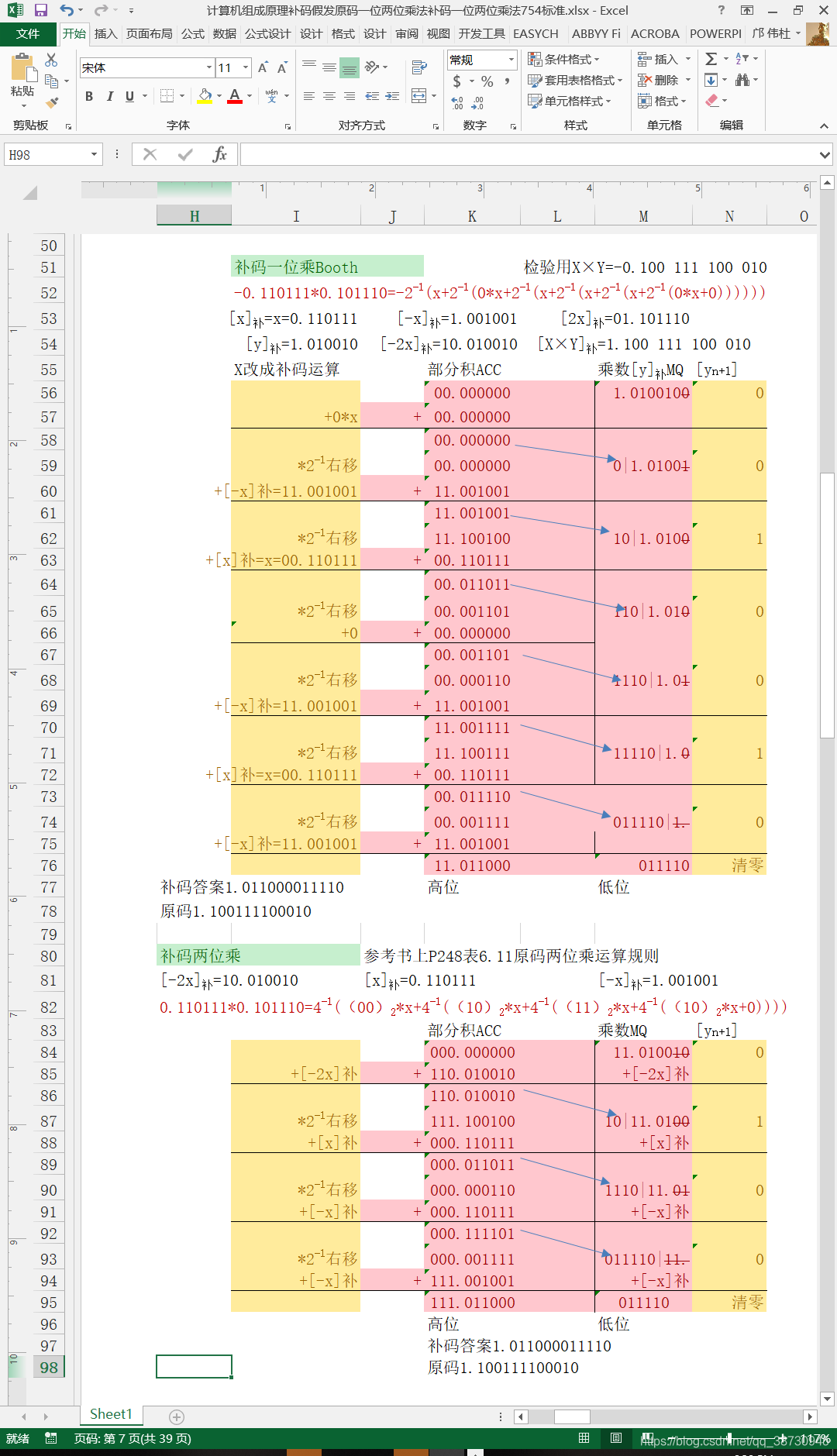Open the 格式 (Format cells) dropdown
837x1456 pixels.
[x=663, y=102]
